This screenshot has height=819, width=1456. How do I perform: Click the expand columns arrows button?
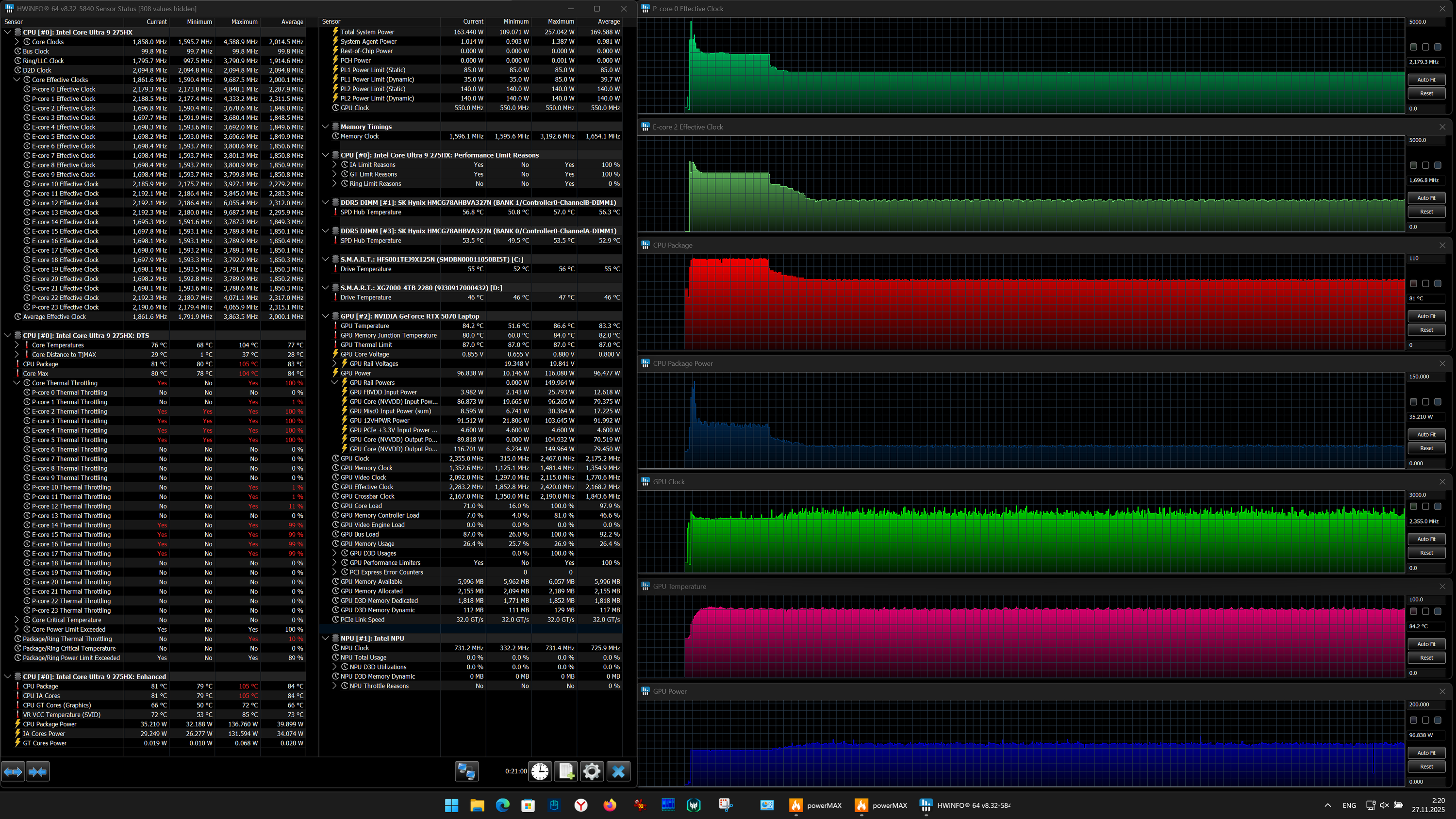tap(13, 771)
